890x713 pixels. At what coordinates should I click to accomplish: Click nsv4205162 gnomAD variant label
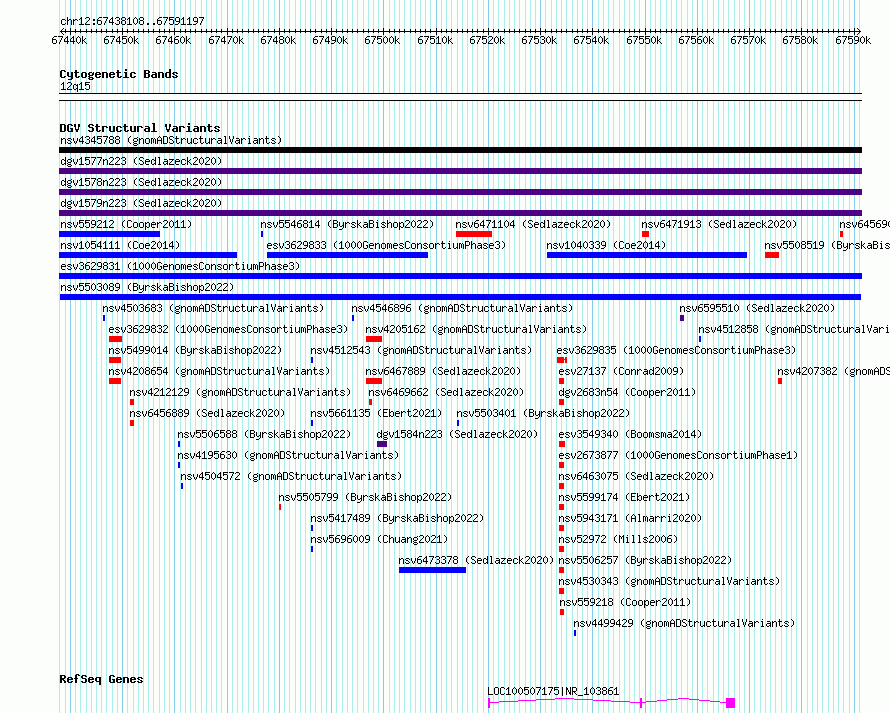[x=476, y=329]
